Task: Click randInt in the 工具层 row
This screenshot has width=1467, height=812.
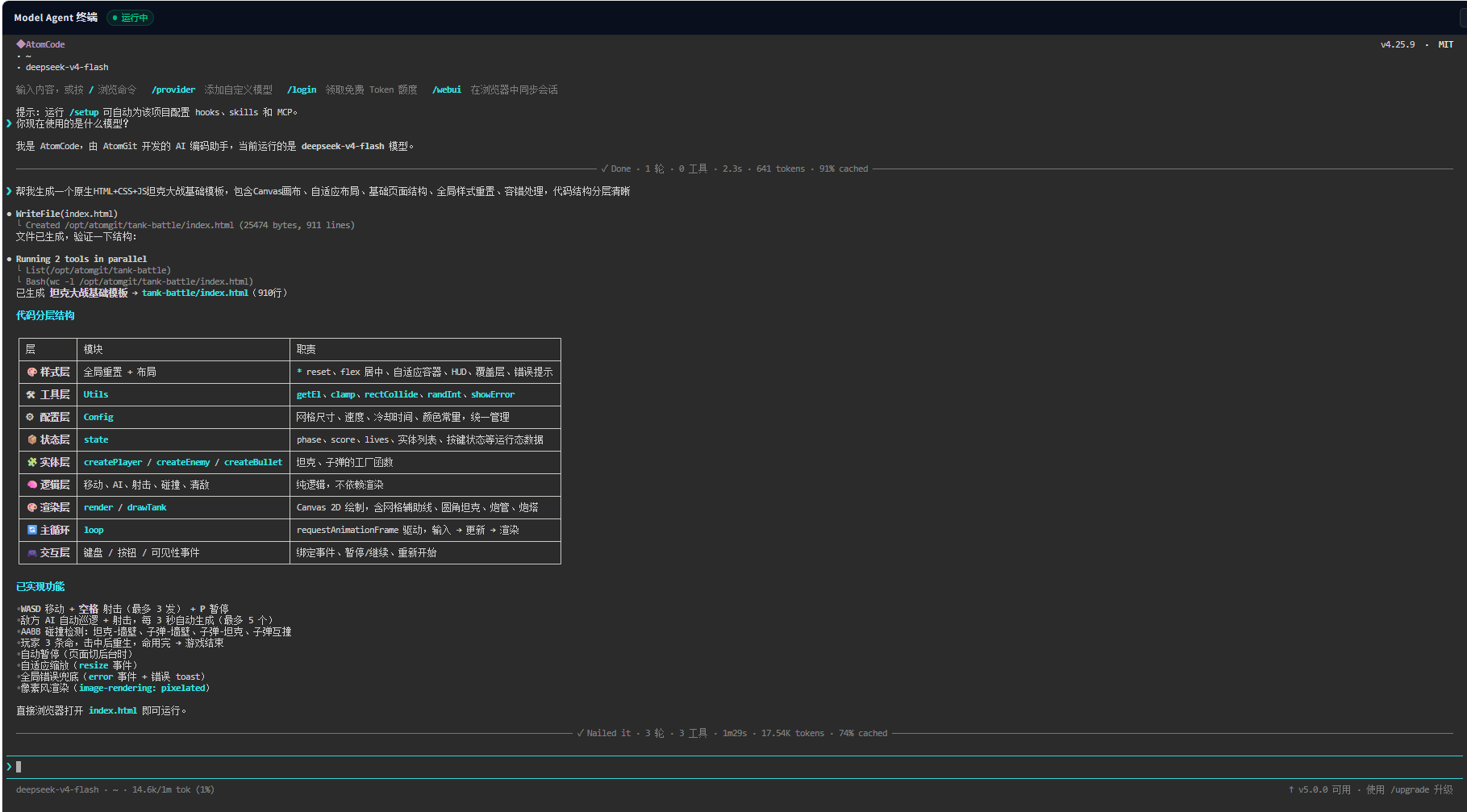Action: [x=444, y=394]
